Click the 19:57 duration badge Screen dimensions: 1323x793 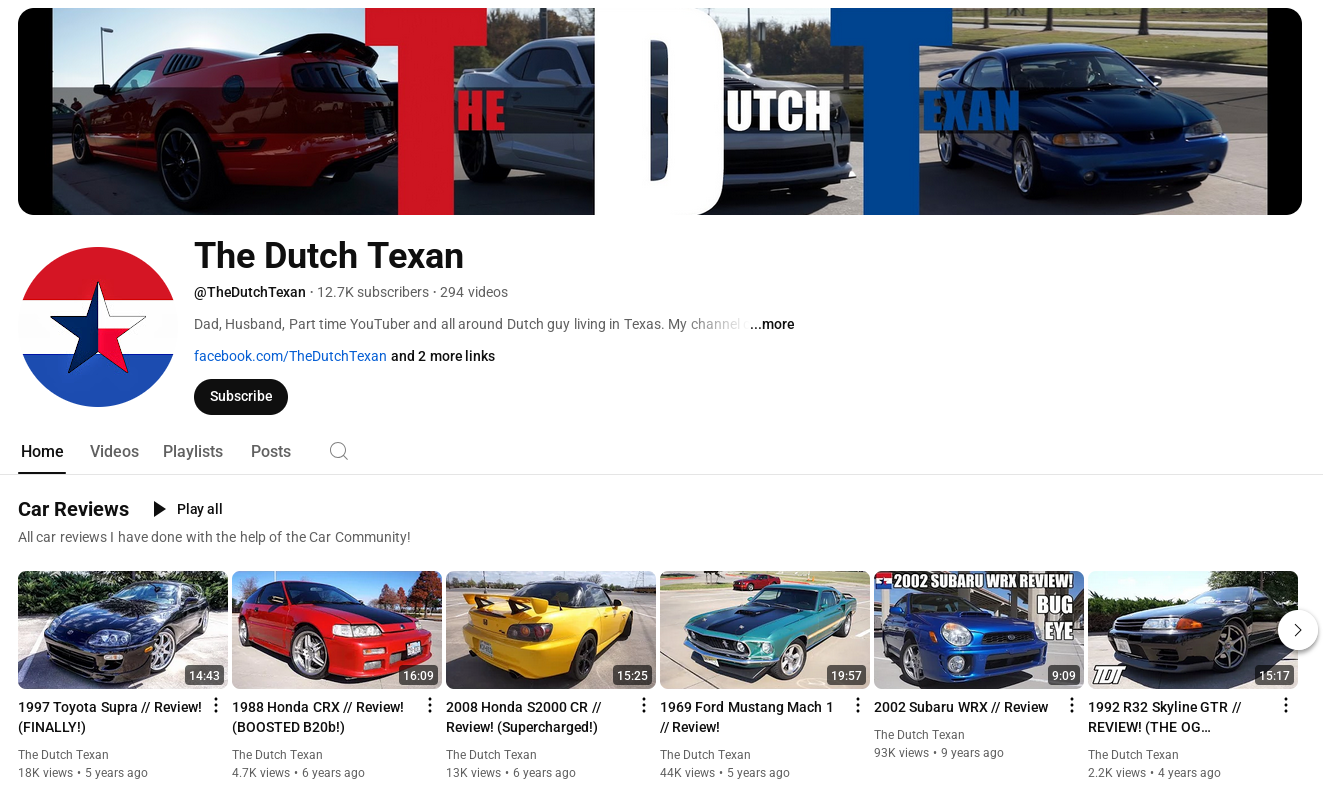[x=846, y=676]
